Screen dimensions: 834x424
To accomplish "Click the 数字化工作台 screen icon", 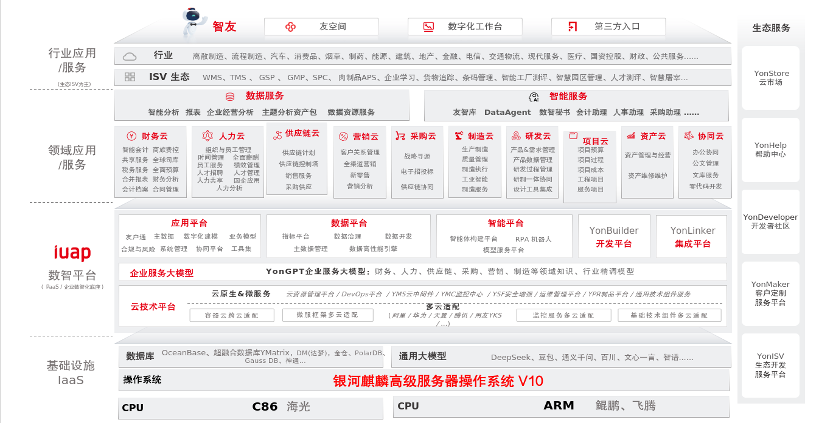I will (429, 27).
